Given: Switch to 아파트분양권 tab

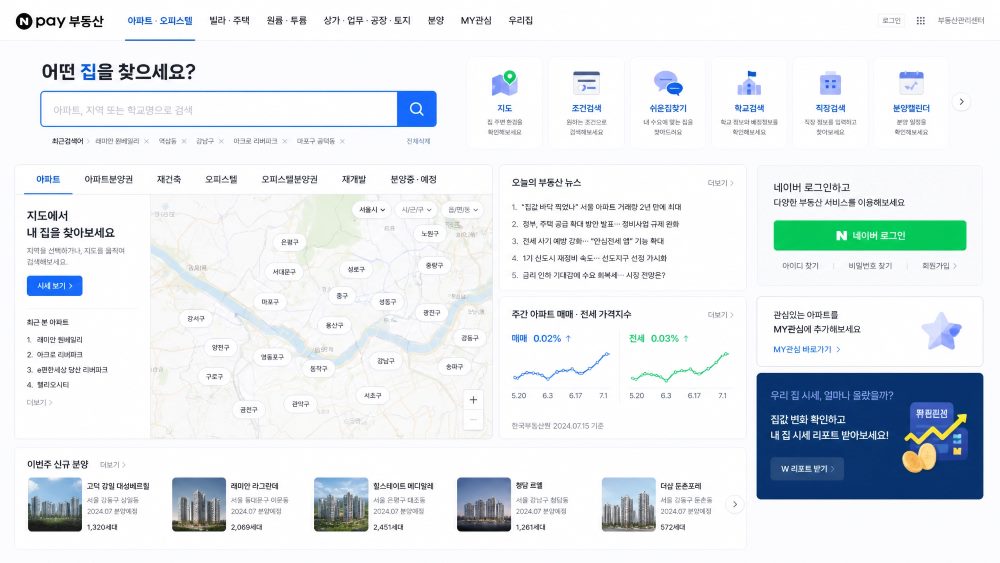Looking at the screenshot, I should pos(108,179).
